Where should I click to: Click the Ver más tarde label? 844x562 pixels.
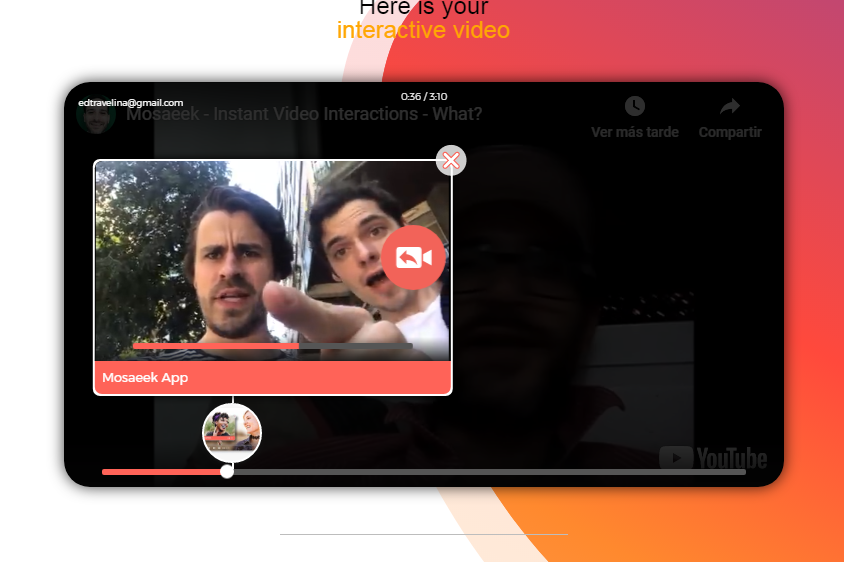coord(635,132)
